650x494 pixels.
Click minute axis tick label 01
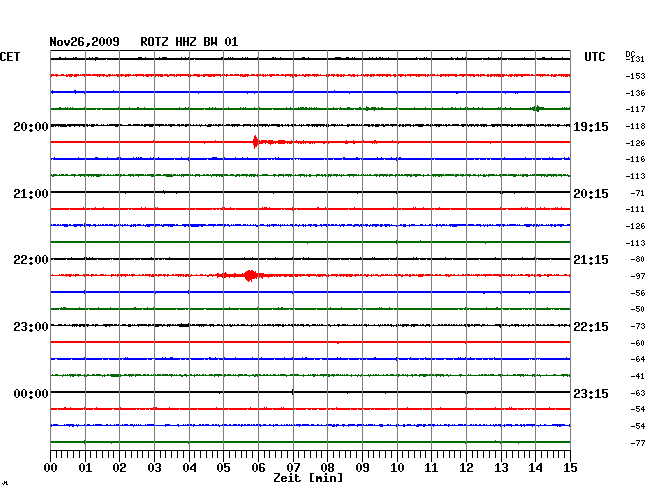coord(85,468)
